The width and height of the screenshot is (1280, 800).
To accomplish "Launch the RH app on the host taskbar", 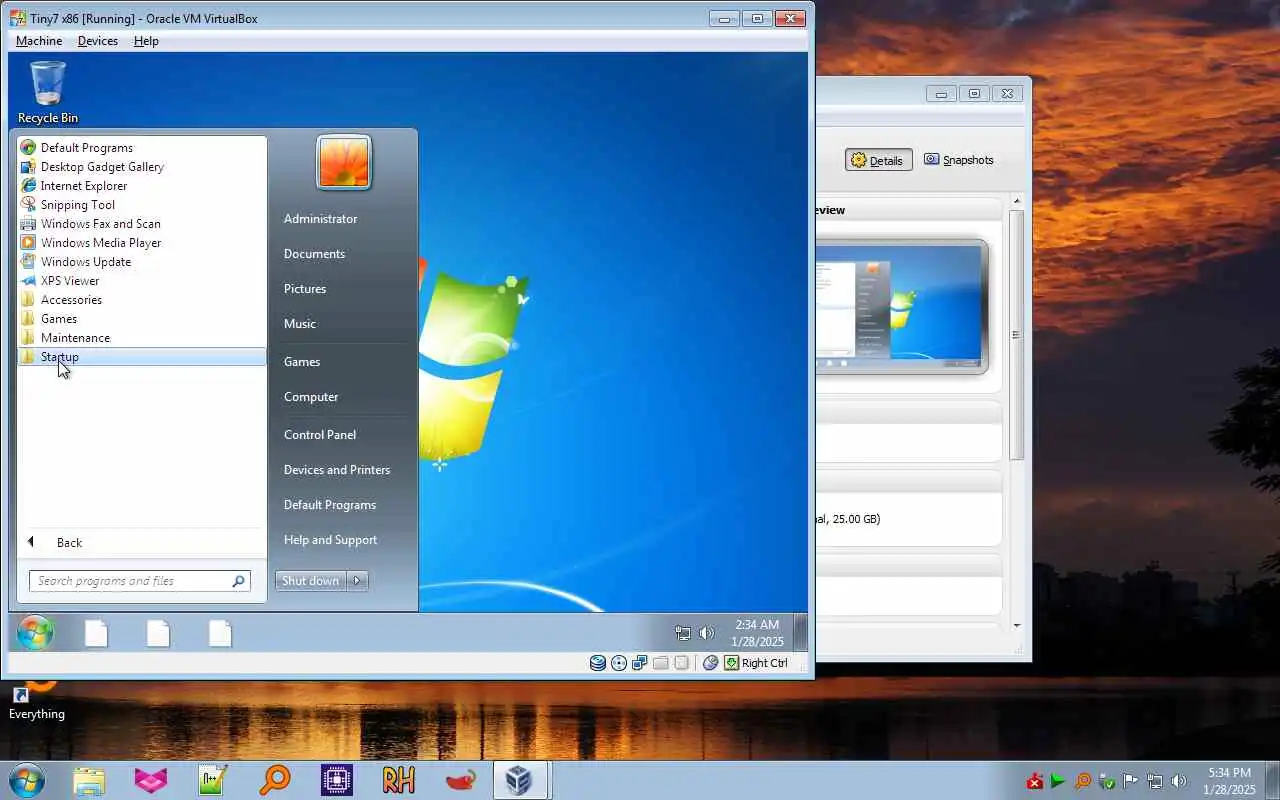I will pos(399,780).
